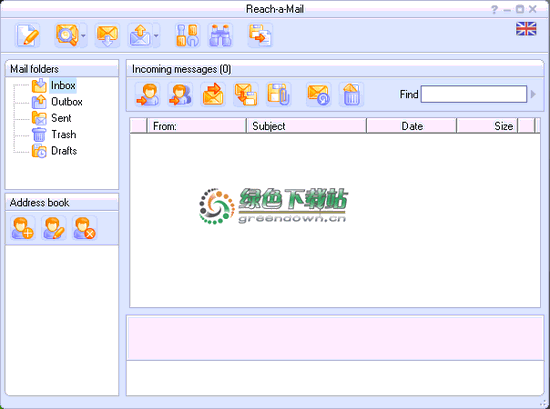Click the compose new message icon
This screenshot has height=409, width=550.
tap(27, 35)
